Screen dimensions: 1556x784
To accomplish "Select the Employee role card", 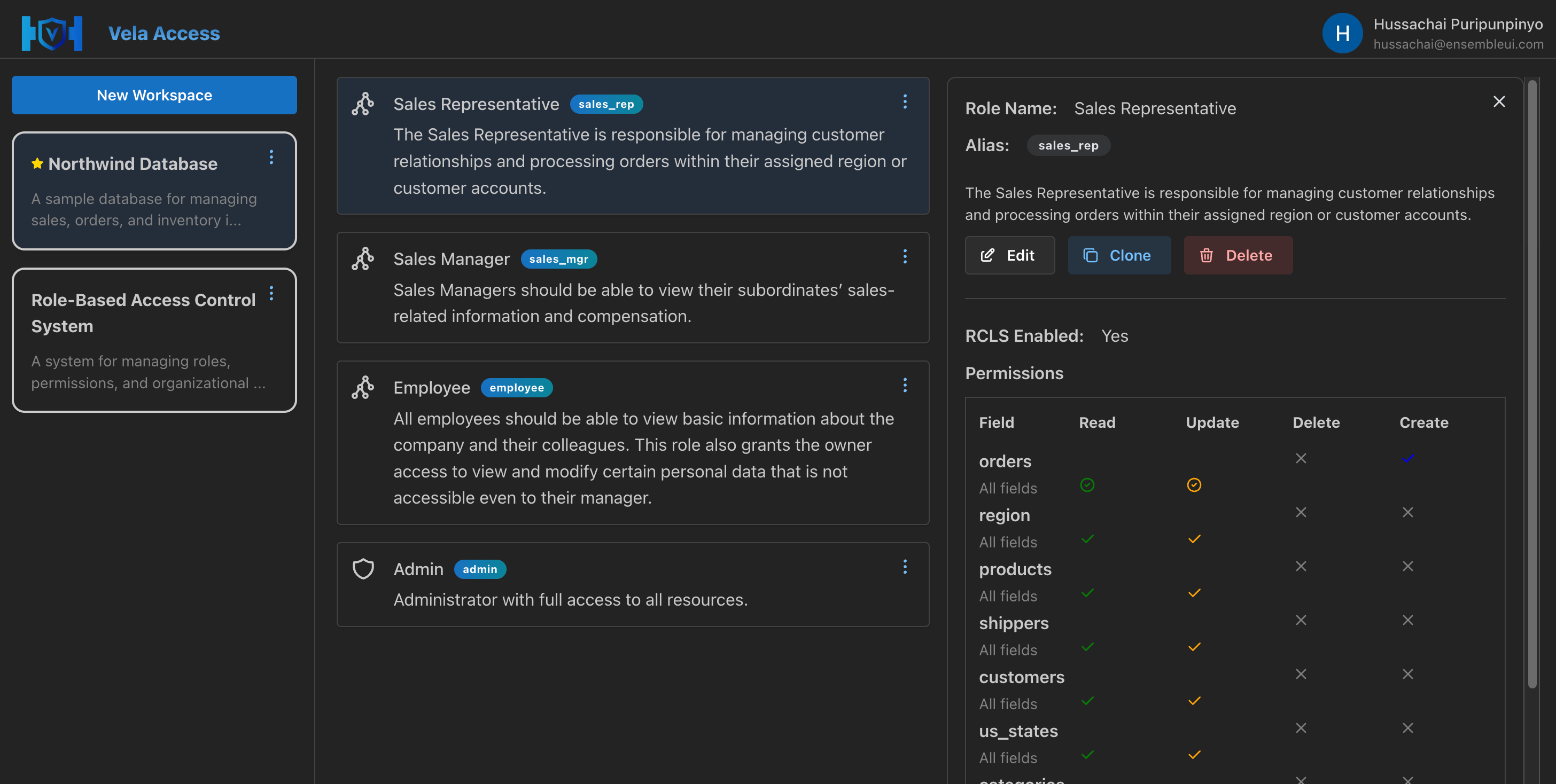I will pyautogui.click(x=633, y=442).
